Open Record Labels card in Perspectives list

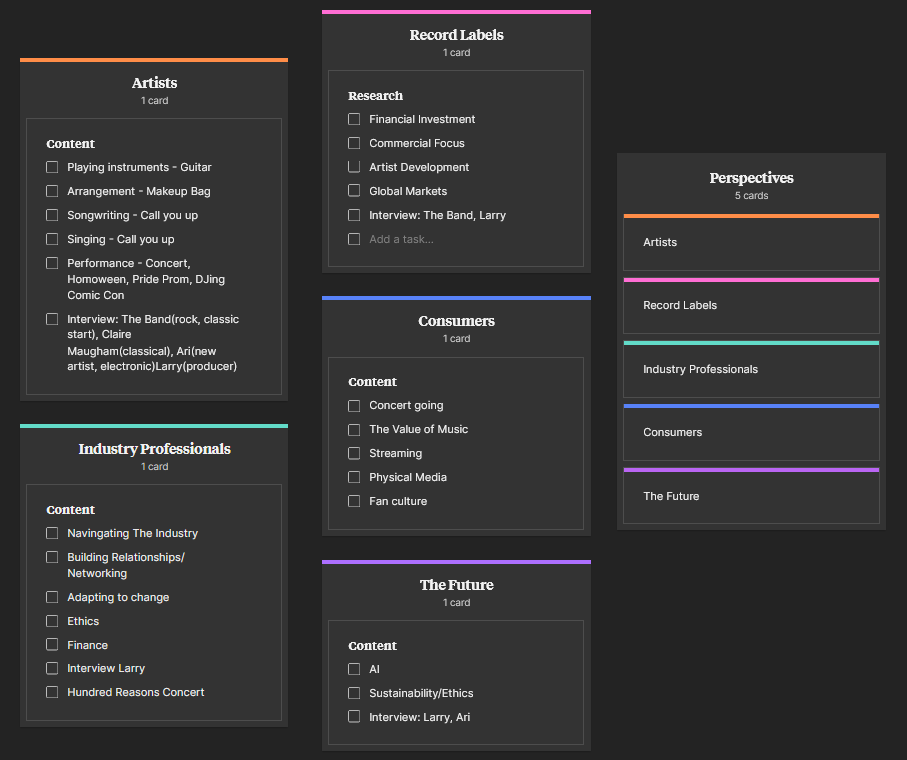[x=751, y=306]
